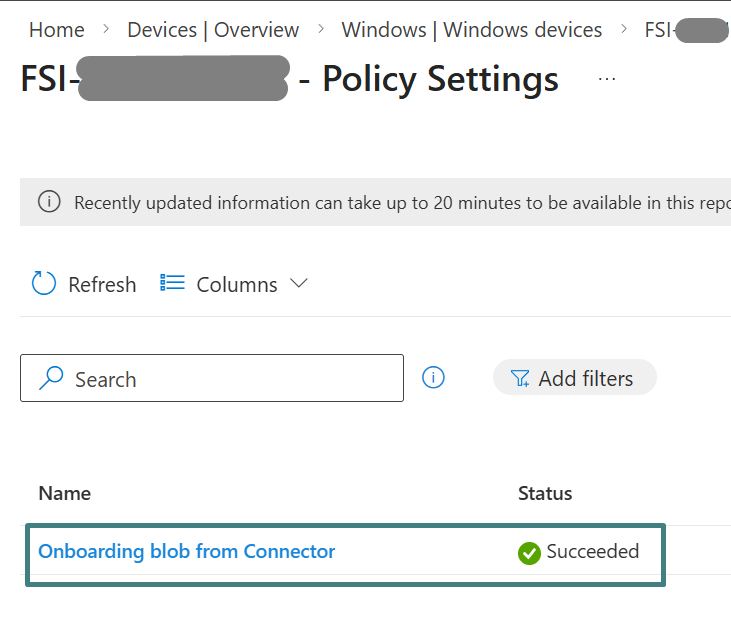This screenshot has width=731, height=629.
Task: Navigate to the Devices | Overview breadcrumb
Action: pyautogui.click(x=213, y=30)
